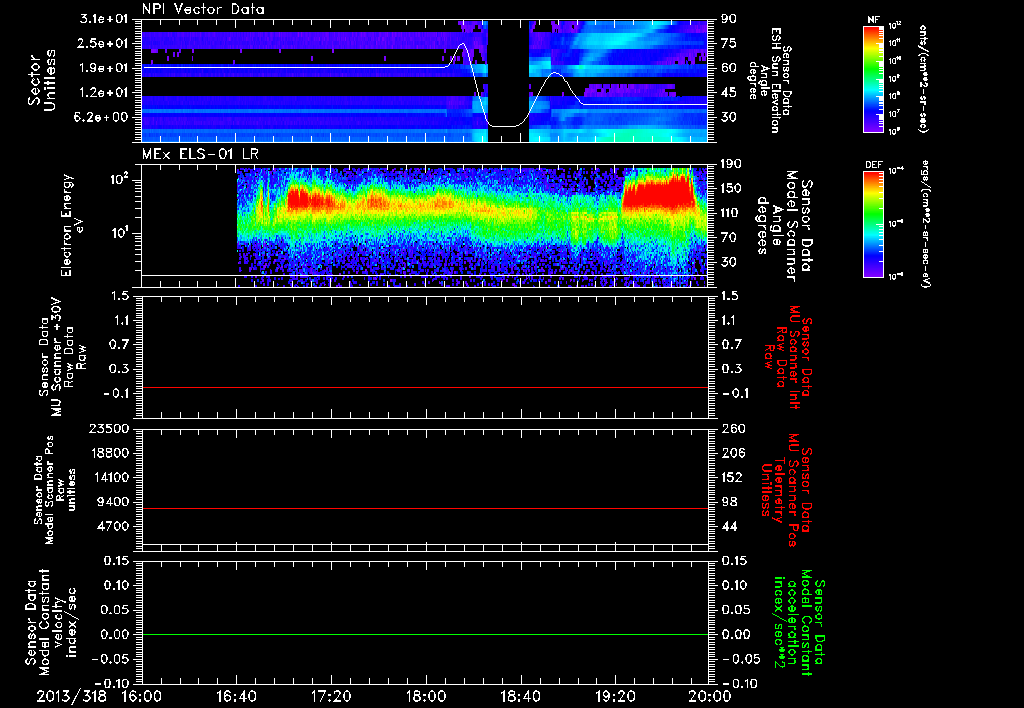Click the 'MEx ELS-01 LR' panel title
The height and width of the screenshot is (708, 1024).
pos(199,154)
